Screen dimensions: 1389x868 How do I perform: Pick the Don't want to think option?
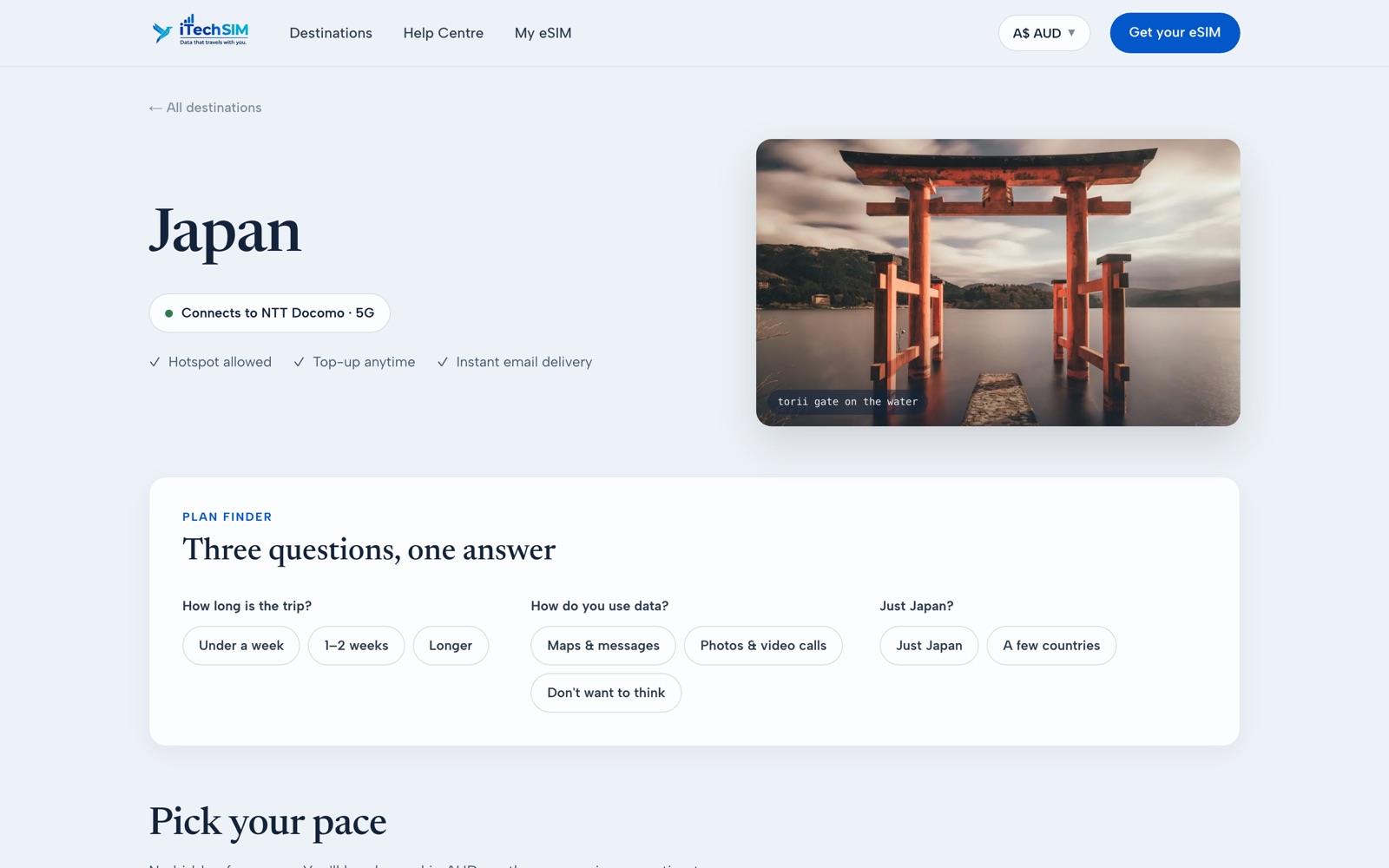(606, 693)
